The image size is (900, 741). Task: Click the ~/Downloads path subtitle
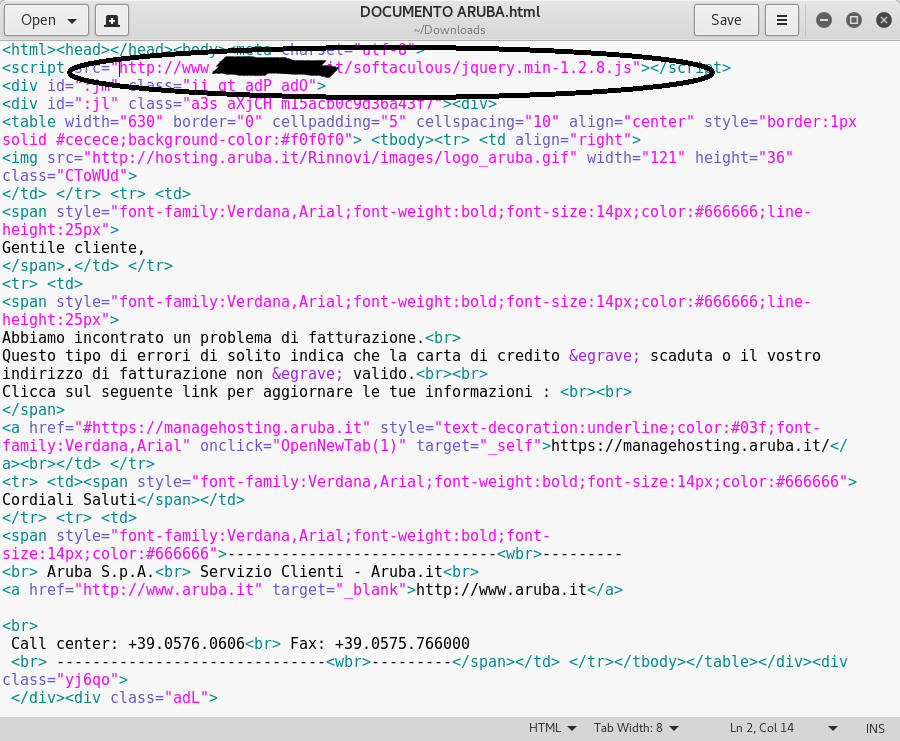[x=449, y=29]
